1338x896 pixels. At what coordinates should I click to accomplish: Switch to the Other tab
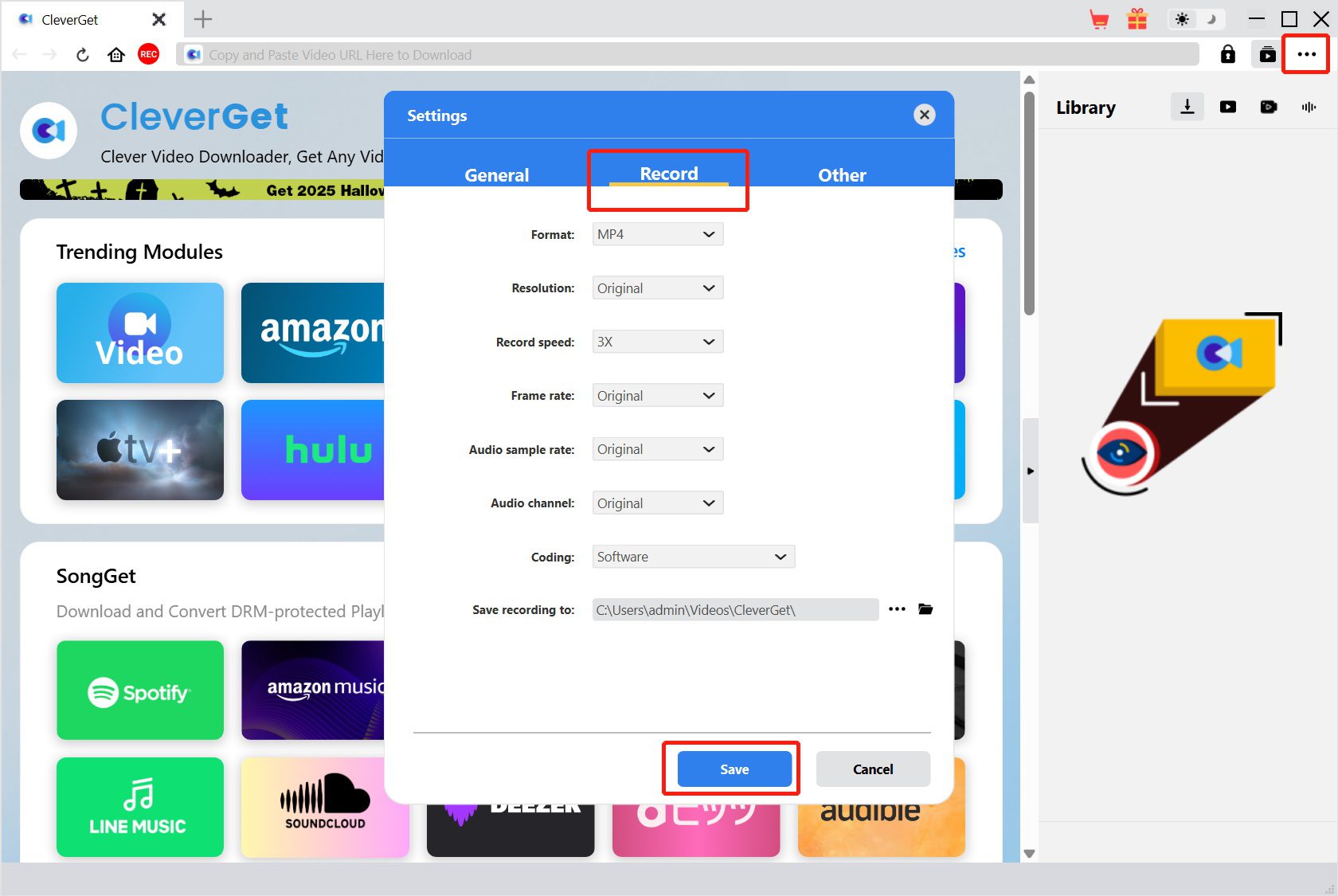842,175
